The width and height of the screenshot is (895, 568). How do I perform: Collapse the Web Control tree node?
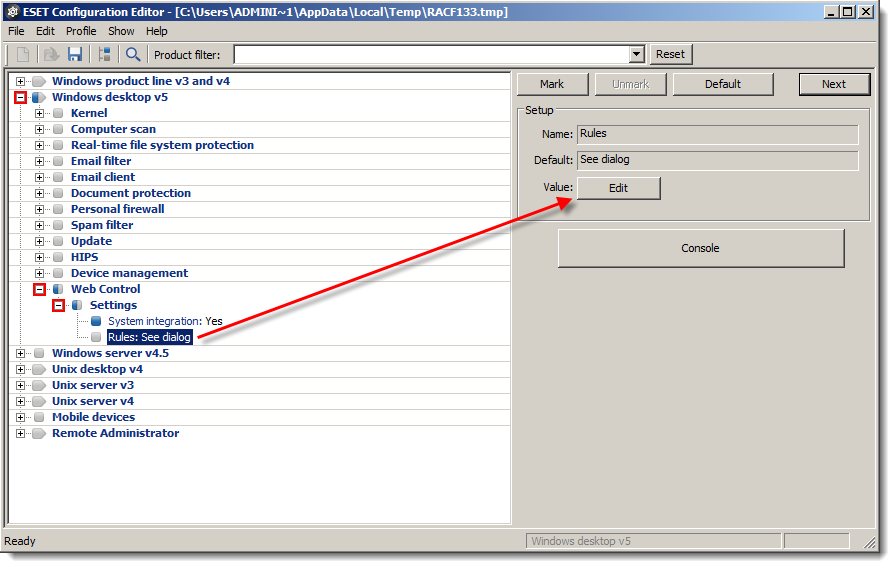point(40,289)
